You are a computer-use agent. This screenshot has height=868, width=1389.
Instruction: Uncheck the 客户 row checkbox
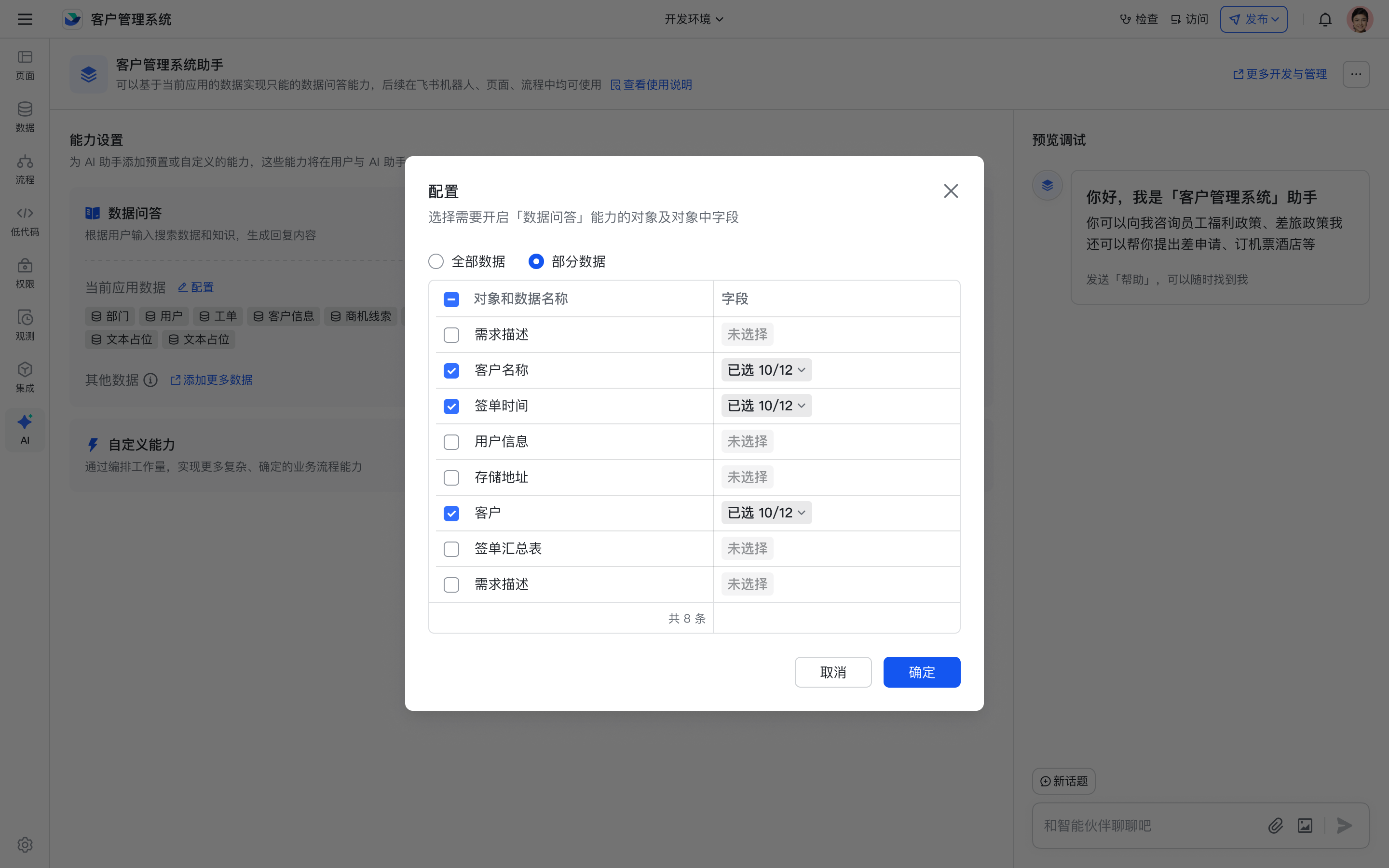[x=451, y=513]
